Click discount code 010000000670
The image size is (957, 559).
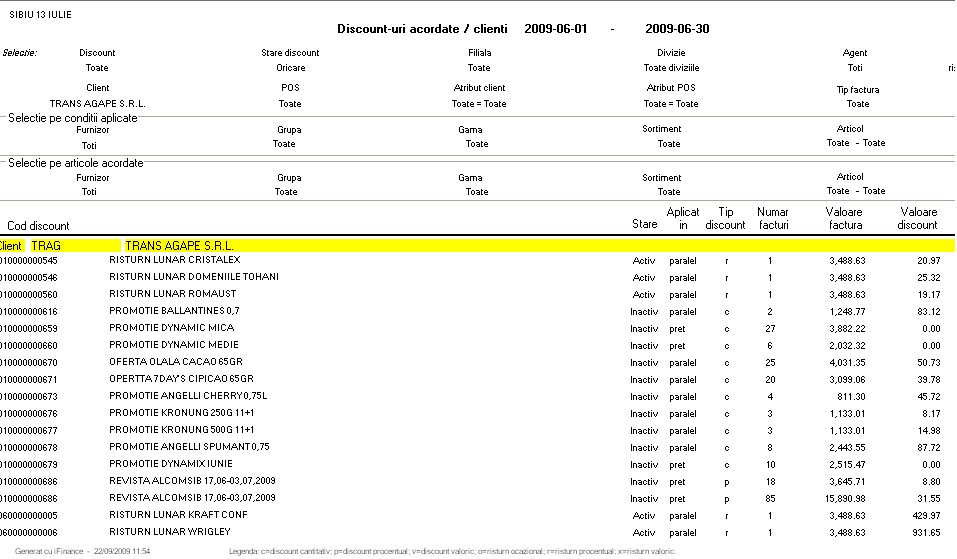pos(29,362)
